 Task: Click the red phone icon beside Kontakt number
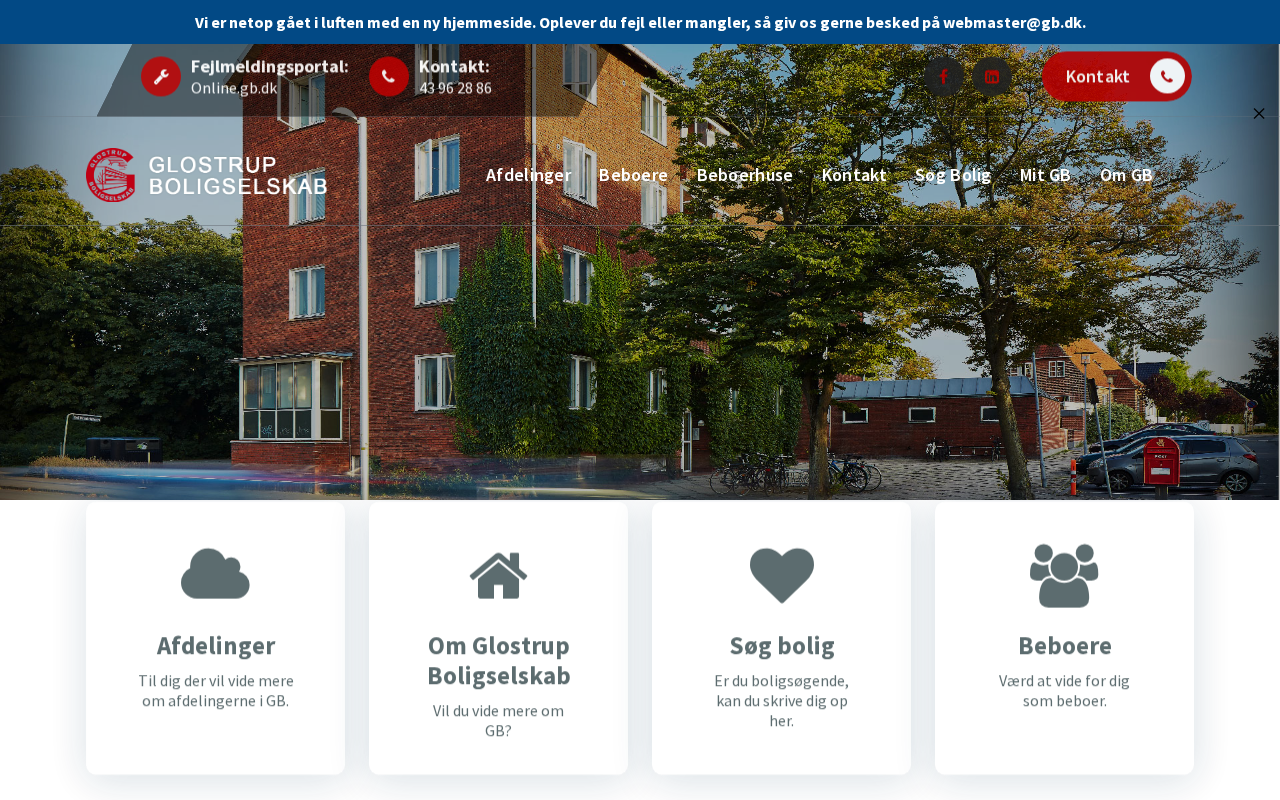click(389, 77)
